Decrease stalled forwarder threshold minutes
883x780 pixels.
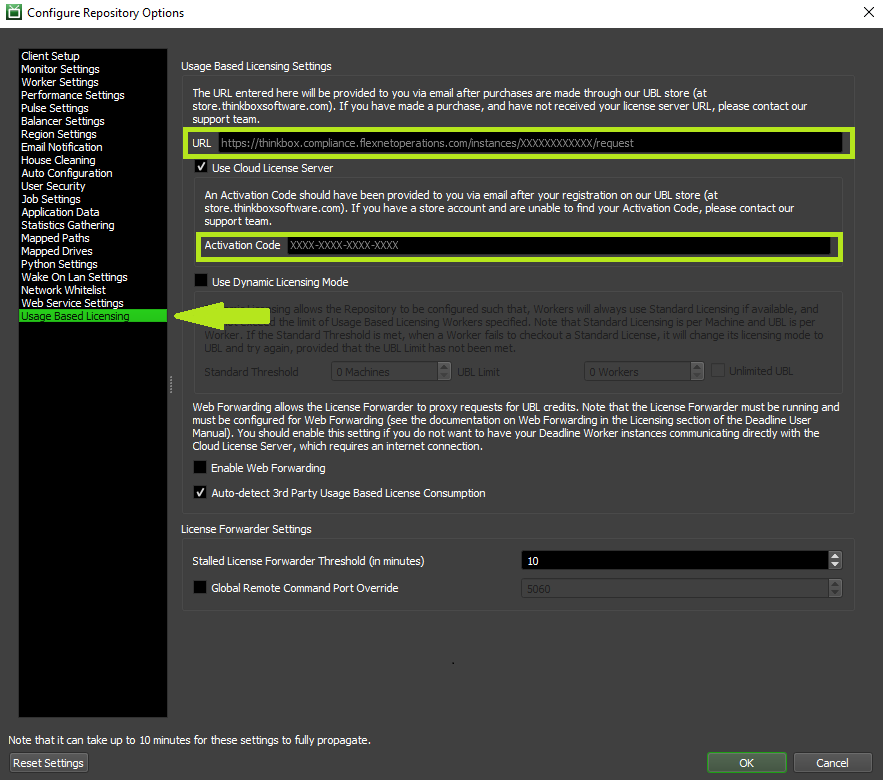(835, 565)
